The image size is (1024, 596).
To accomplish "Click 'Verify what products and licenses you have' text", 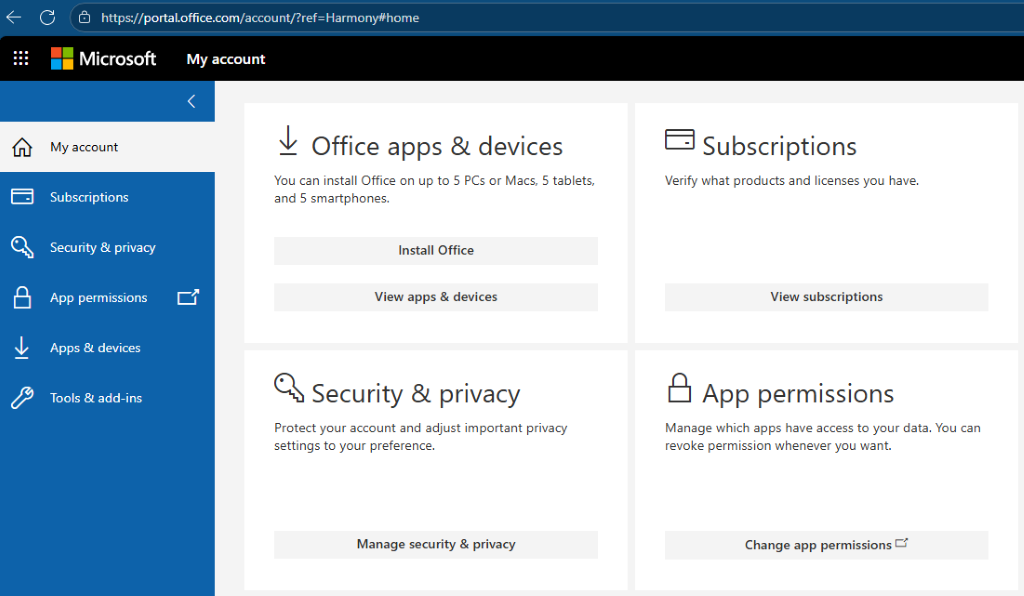I will [792, 181].
